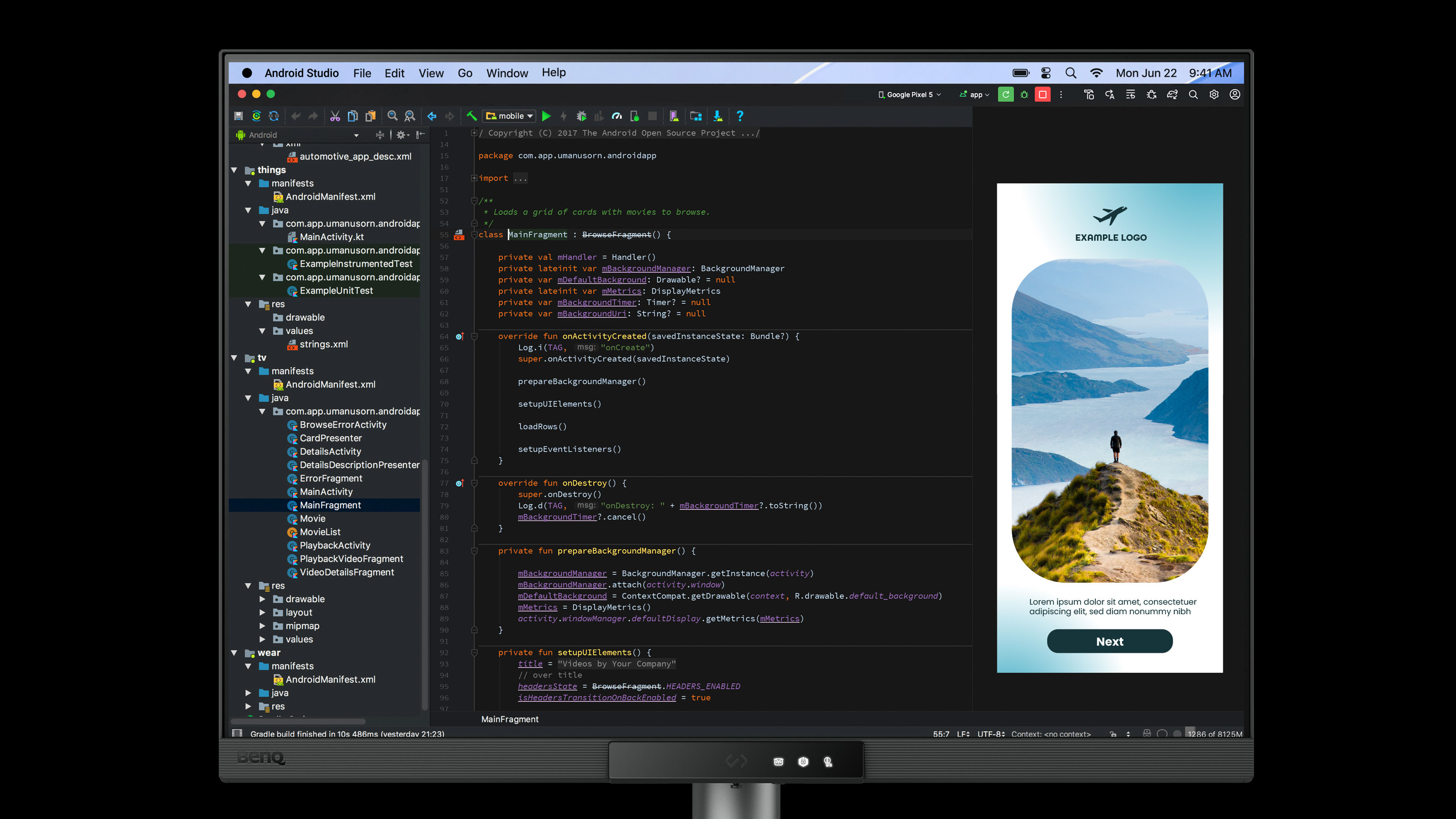Open the app module dropdown
Viewport: 1456px width, 819px height.
tap(974, 94)
